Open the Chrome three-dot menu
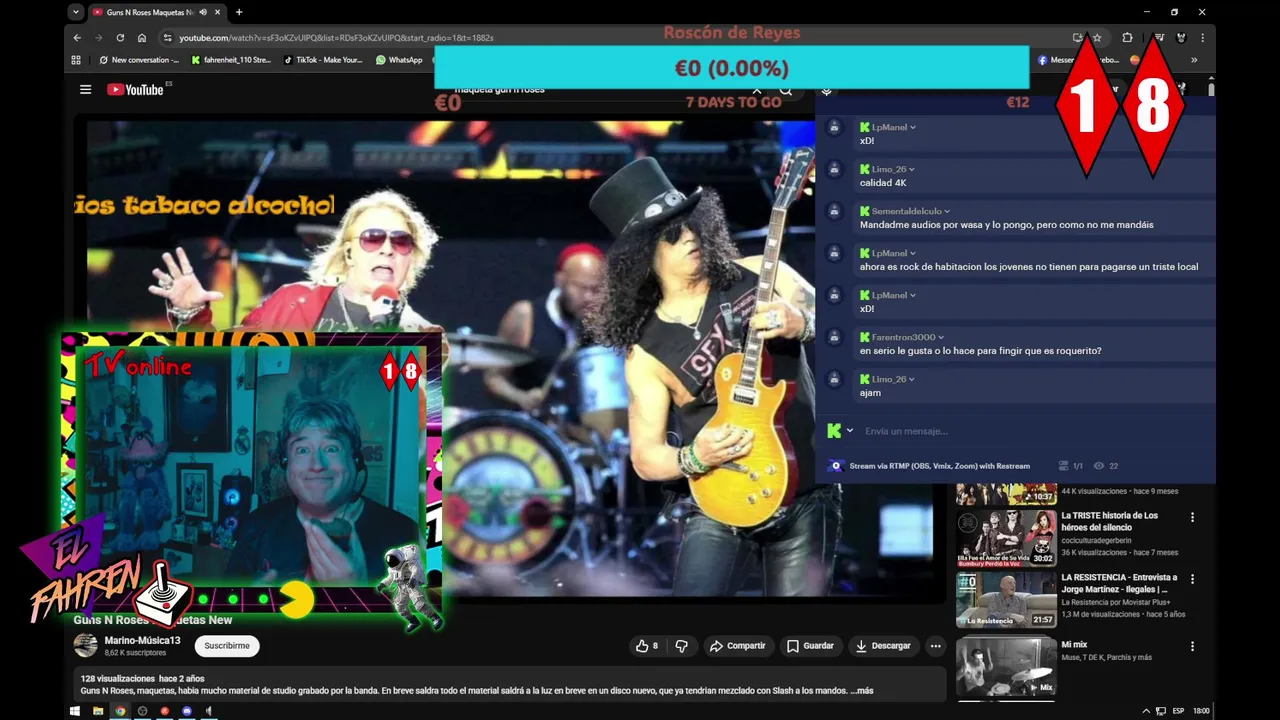Screen dimensions: 1280x720 tap(1202, 38)
